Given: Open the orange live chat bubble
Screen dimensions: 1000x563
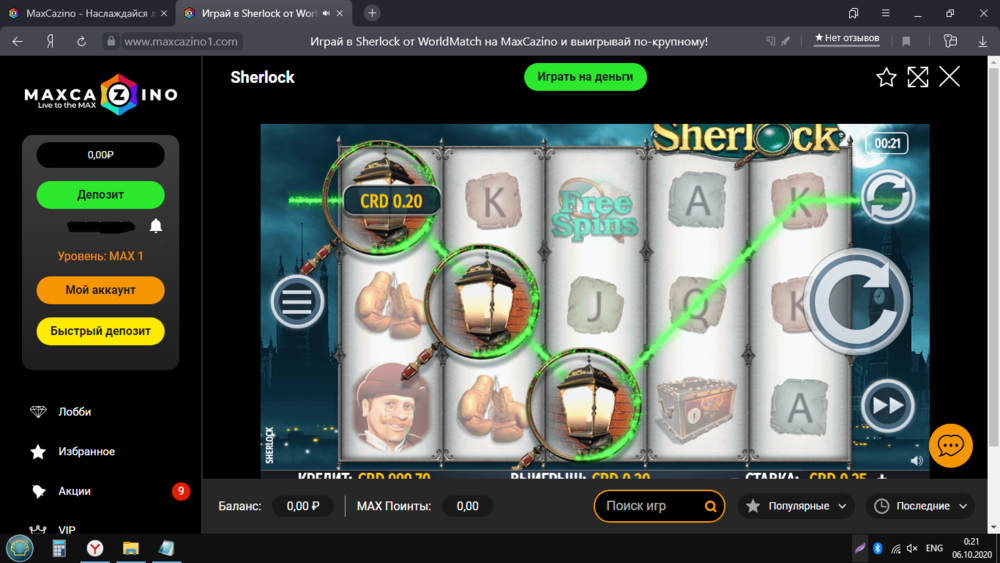Looking at the screenshot, I should (950, 445).
